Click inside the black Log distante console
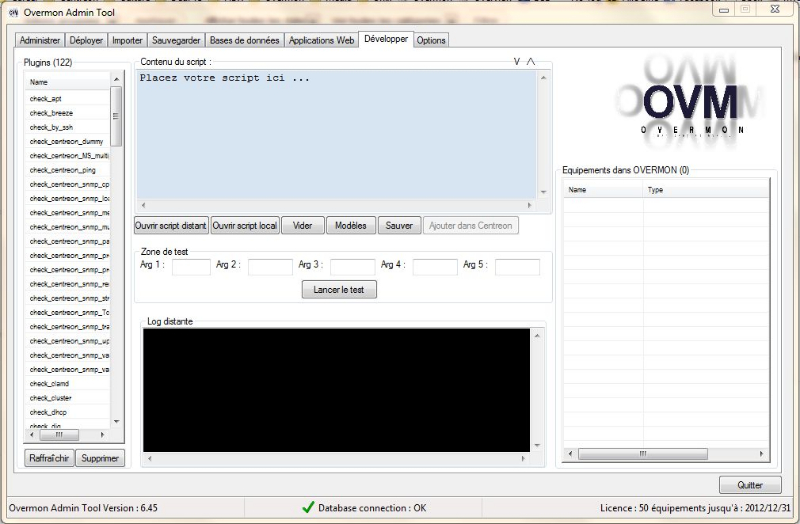The height and width of the screenshot is (524, 800). [337, 390]
